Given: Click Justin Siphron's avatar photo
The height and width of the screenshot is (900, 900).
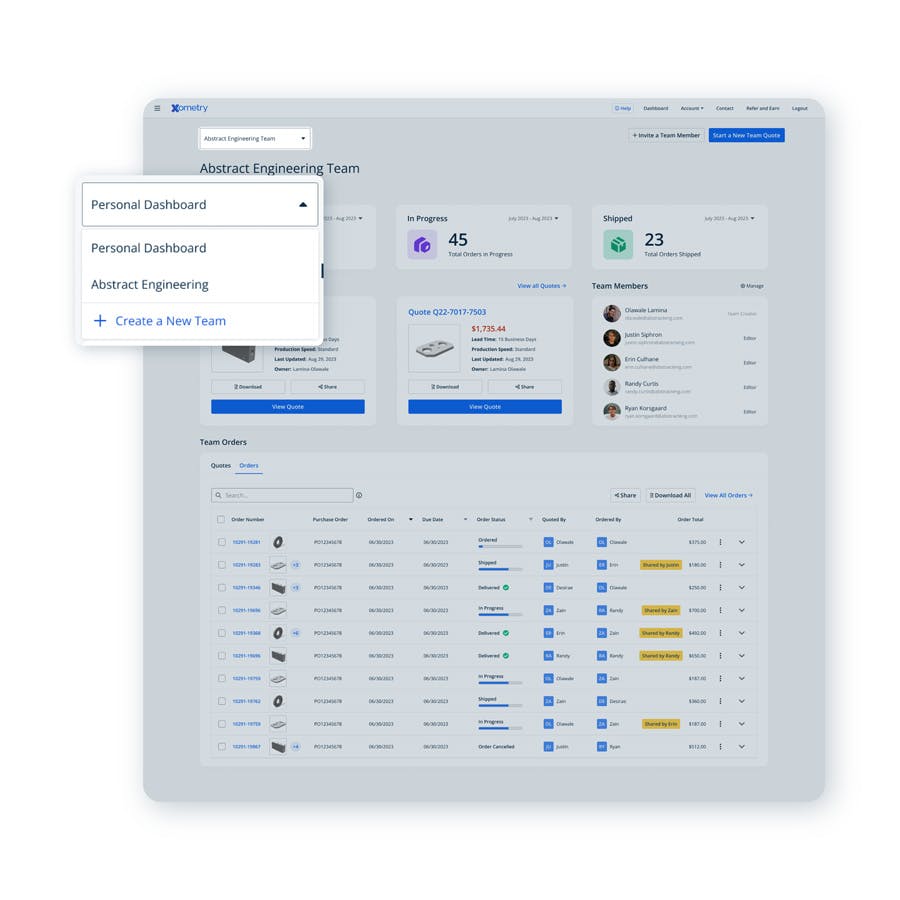Looking at the screenshot, I should [612, 338].
